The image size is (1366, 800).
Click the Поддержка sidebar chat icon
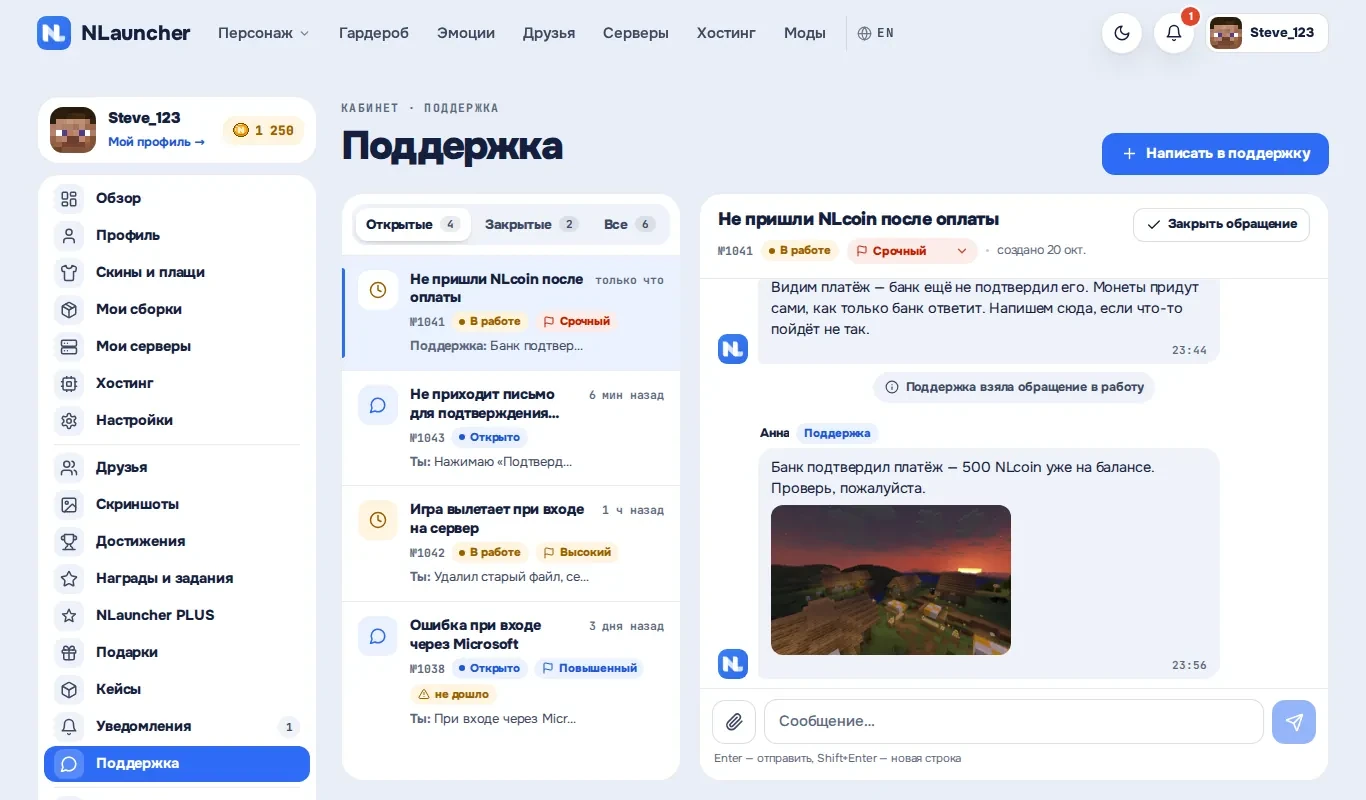click(x=69, y=763)
